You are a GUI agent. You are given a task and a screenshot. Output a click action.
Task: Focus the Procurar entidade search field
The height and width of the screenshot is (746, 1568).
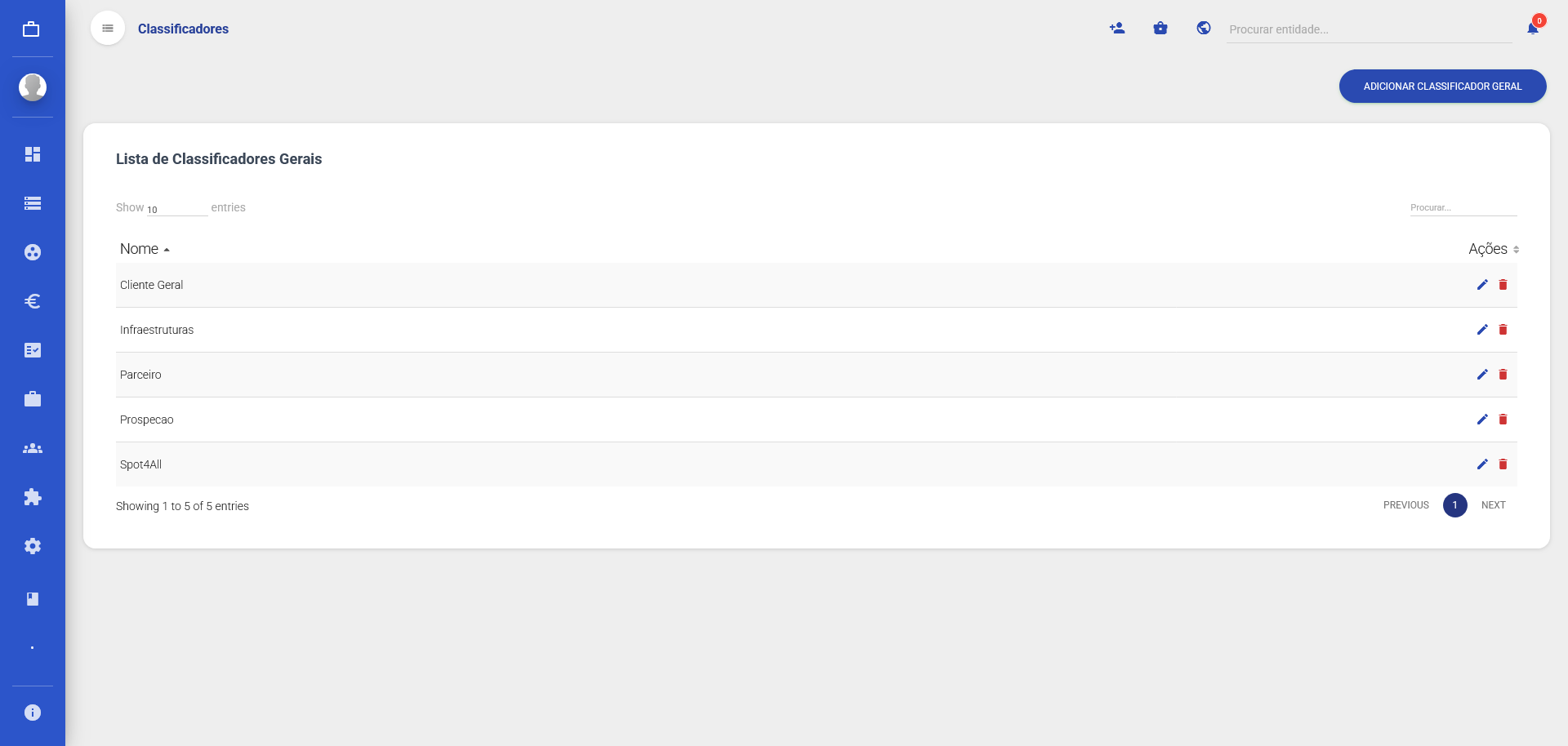pos(1368,29)
